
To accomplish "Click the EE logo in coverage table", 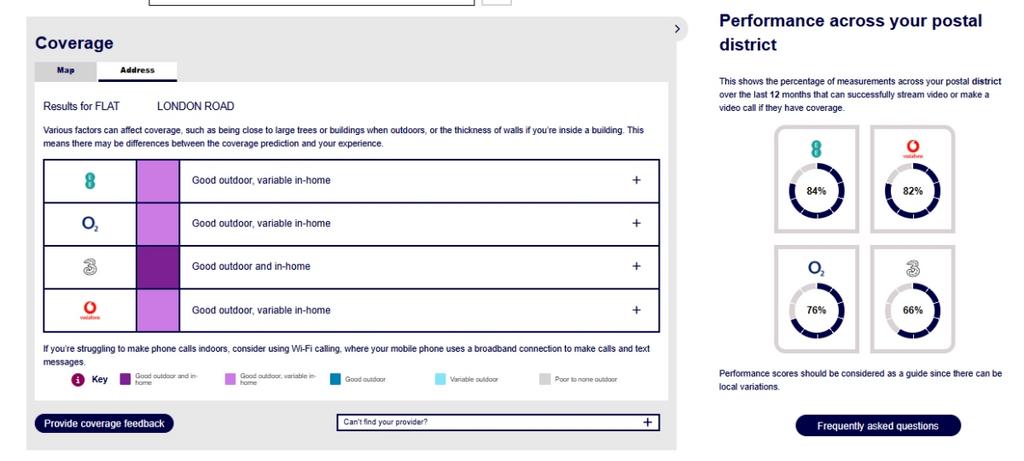I will 90,181.
